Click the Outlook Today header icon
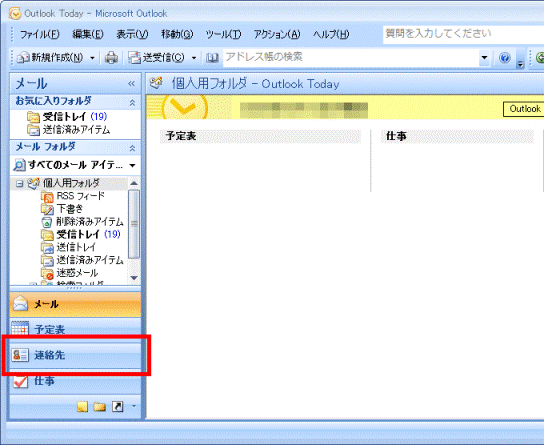The width and height of the screenshot is (544, 445). pyautogui.click(x=156, y=83)
